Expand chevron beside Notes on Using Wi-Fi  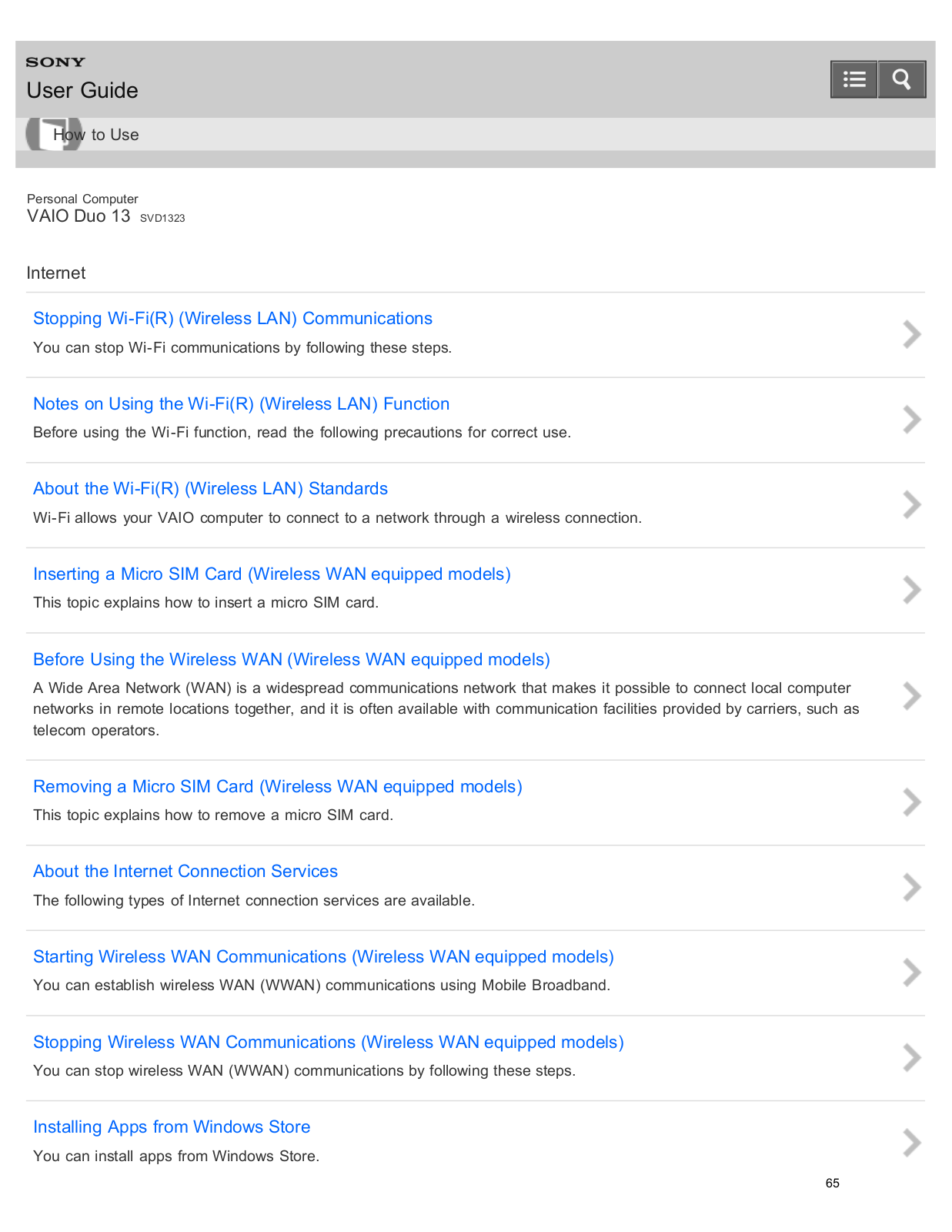(912, 420)
